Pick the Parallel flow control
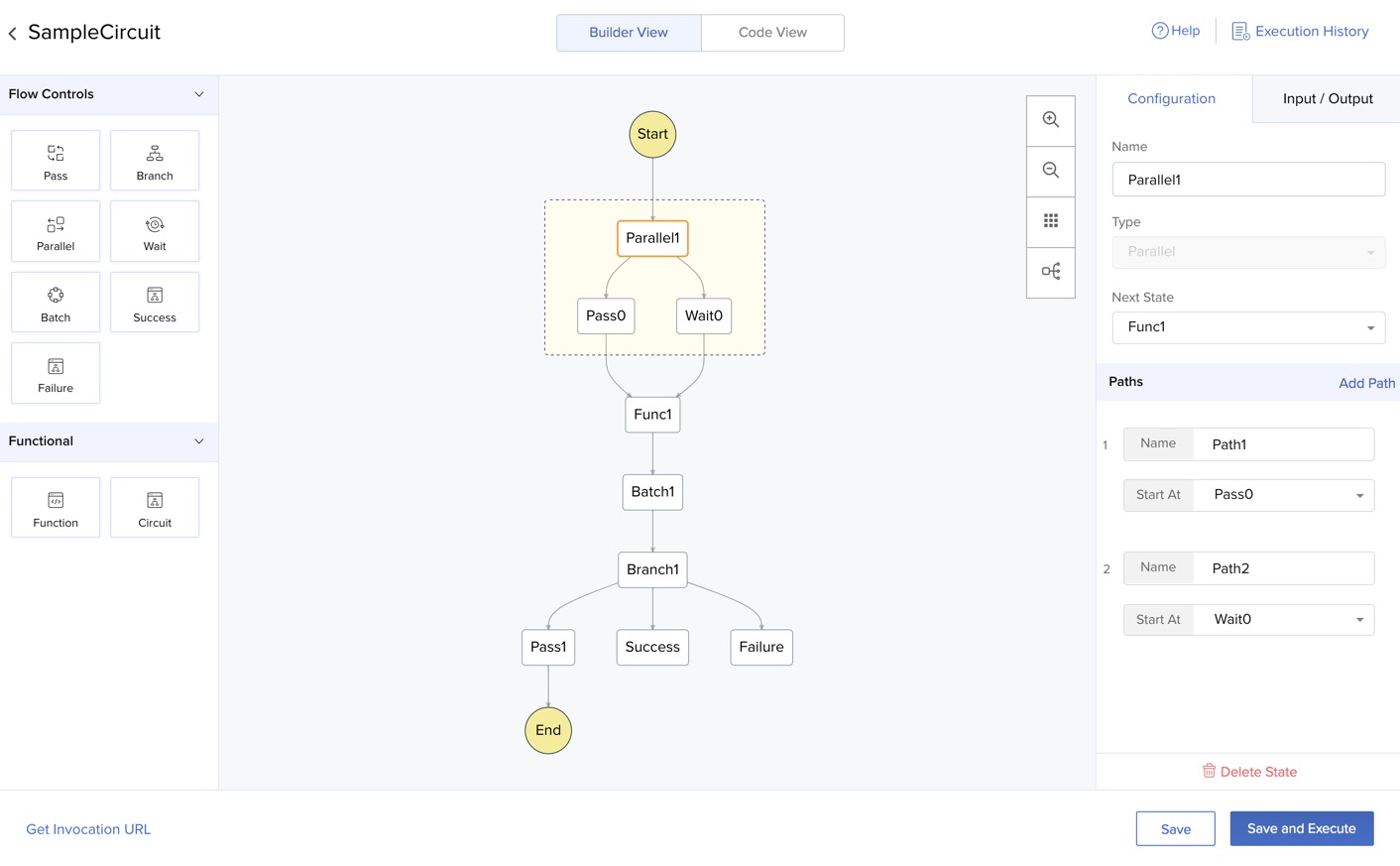 [56, 231]
